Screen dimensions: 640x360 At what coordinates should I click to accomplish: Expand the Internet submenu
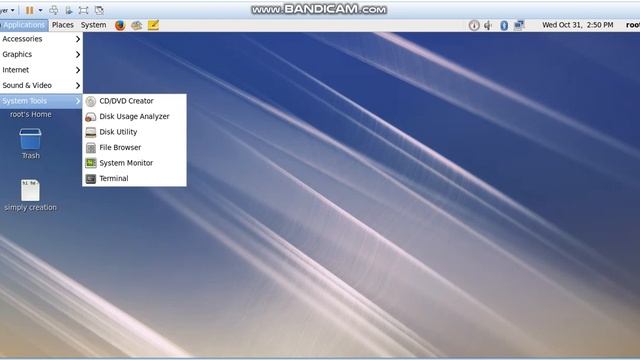click(x=41, y=70)
